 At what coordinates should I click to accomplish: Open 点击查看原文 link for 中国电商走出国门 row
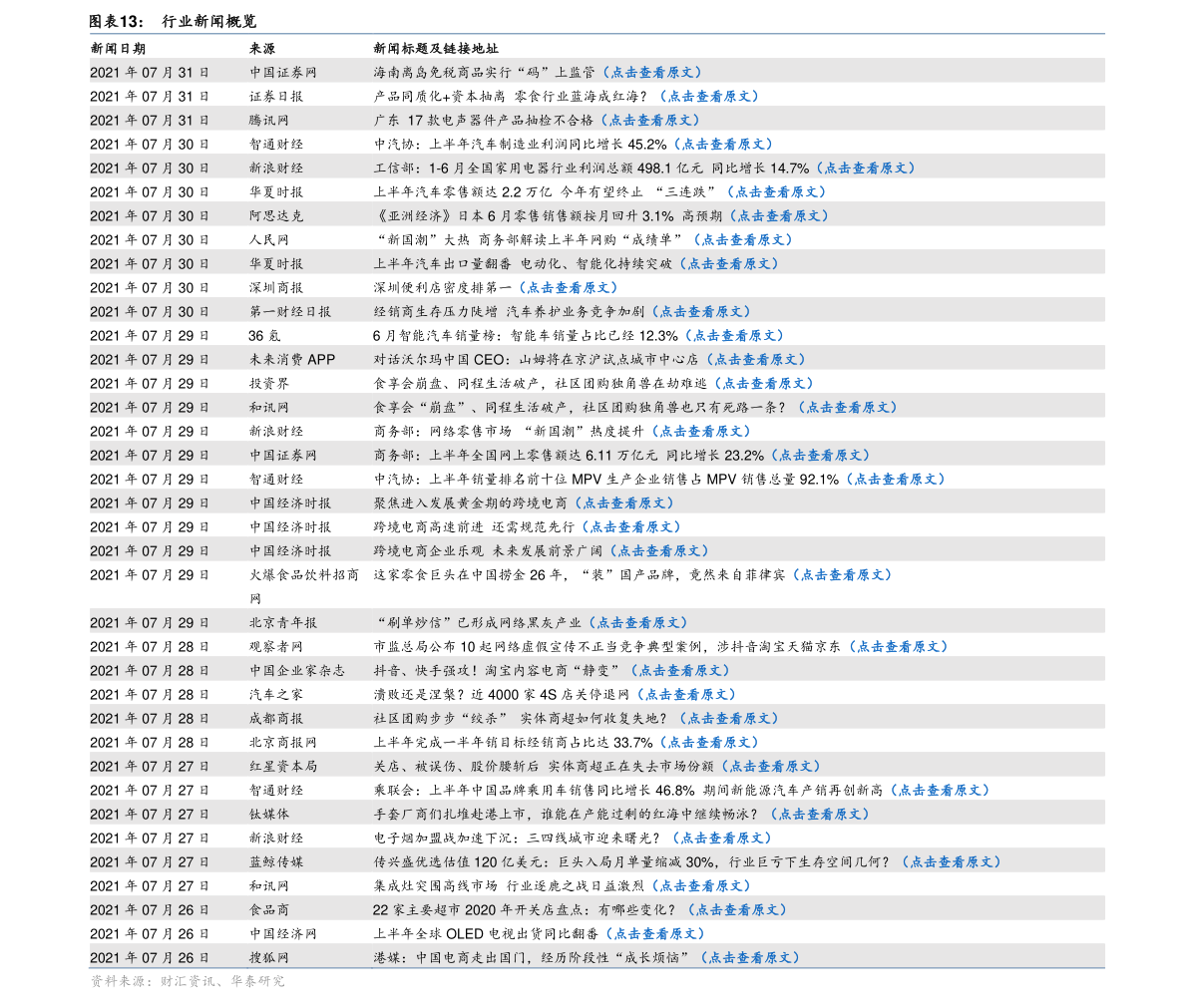751,958
